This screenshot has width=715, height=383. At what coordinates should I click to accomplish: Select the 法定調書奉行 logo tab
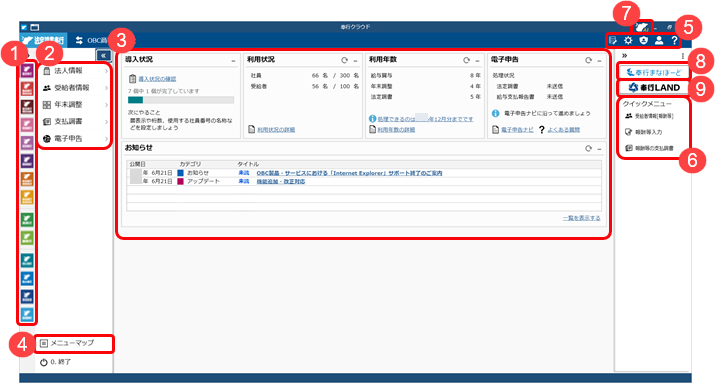(x=43, y=40)
